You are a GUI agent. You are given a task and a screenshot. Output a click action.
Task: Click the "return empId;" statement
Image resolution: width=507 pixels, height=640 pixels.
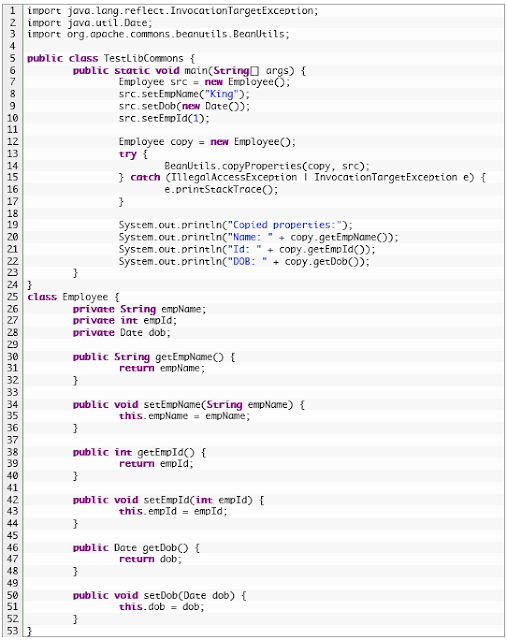(156, 464)
